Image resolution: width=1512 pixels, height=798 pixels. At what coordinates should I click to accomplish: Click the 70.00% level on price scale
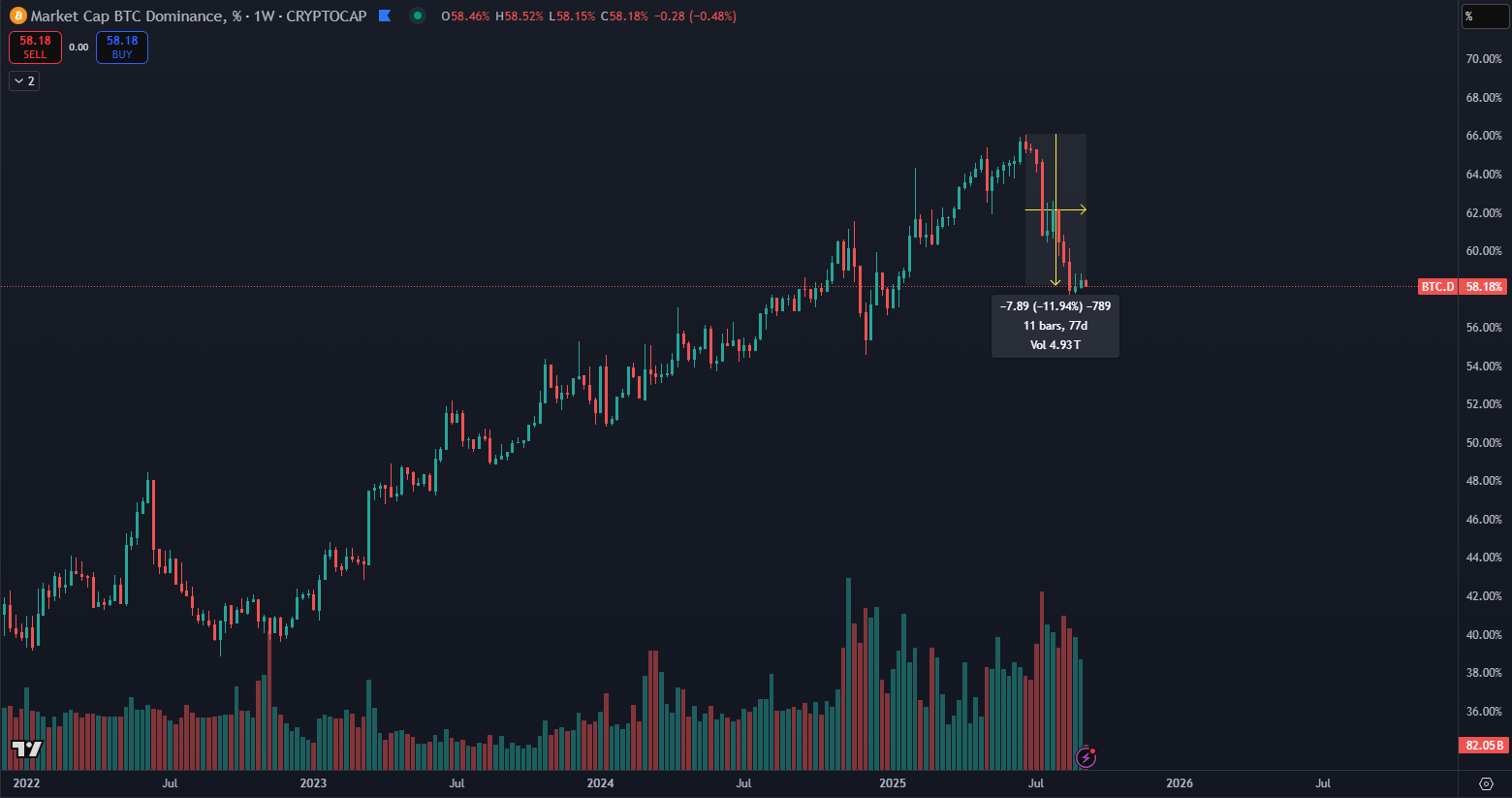(x=1484, y=59)
